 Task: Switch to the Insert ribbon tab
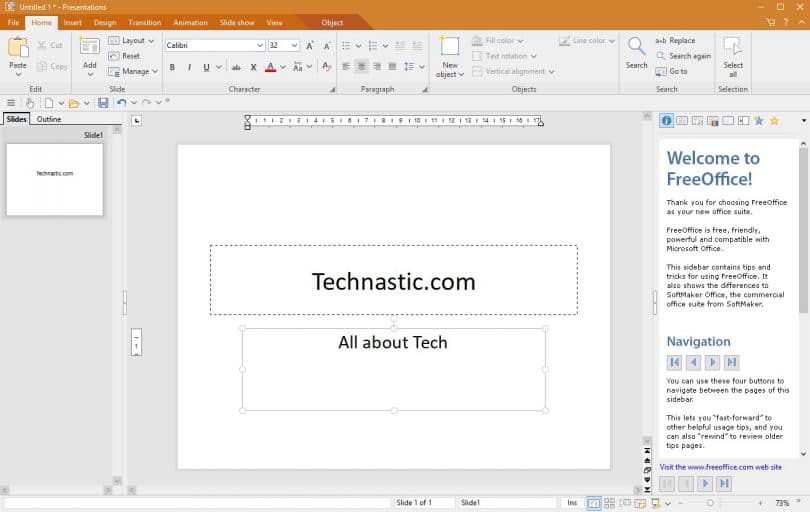(72, 23)
